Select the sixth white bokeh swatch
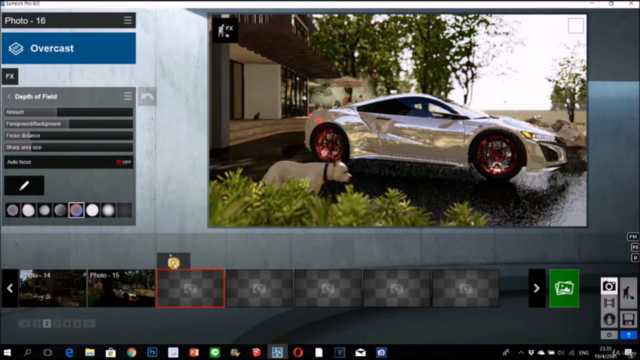640x360 pixels. 92,210
